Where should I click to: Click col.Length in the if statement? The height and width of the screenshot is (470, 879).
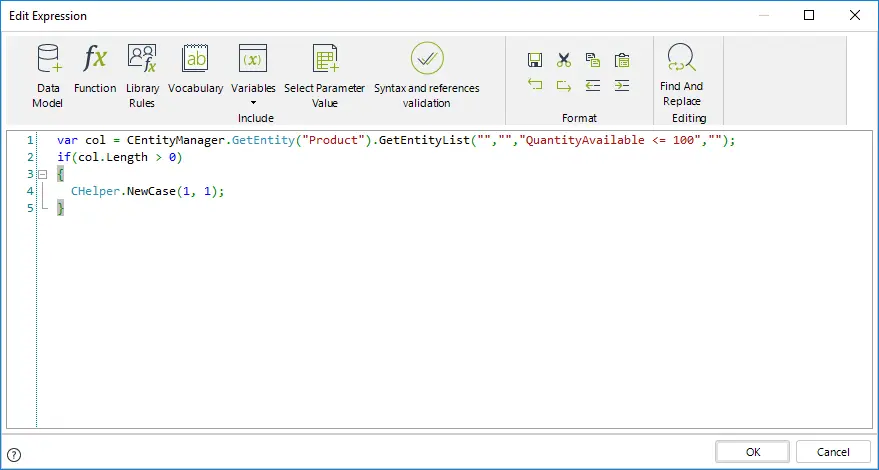coord(113,157)
